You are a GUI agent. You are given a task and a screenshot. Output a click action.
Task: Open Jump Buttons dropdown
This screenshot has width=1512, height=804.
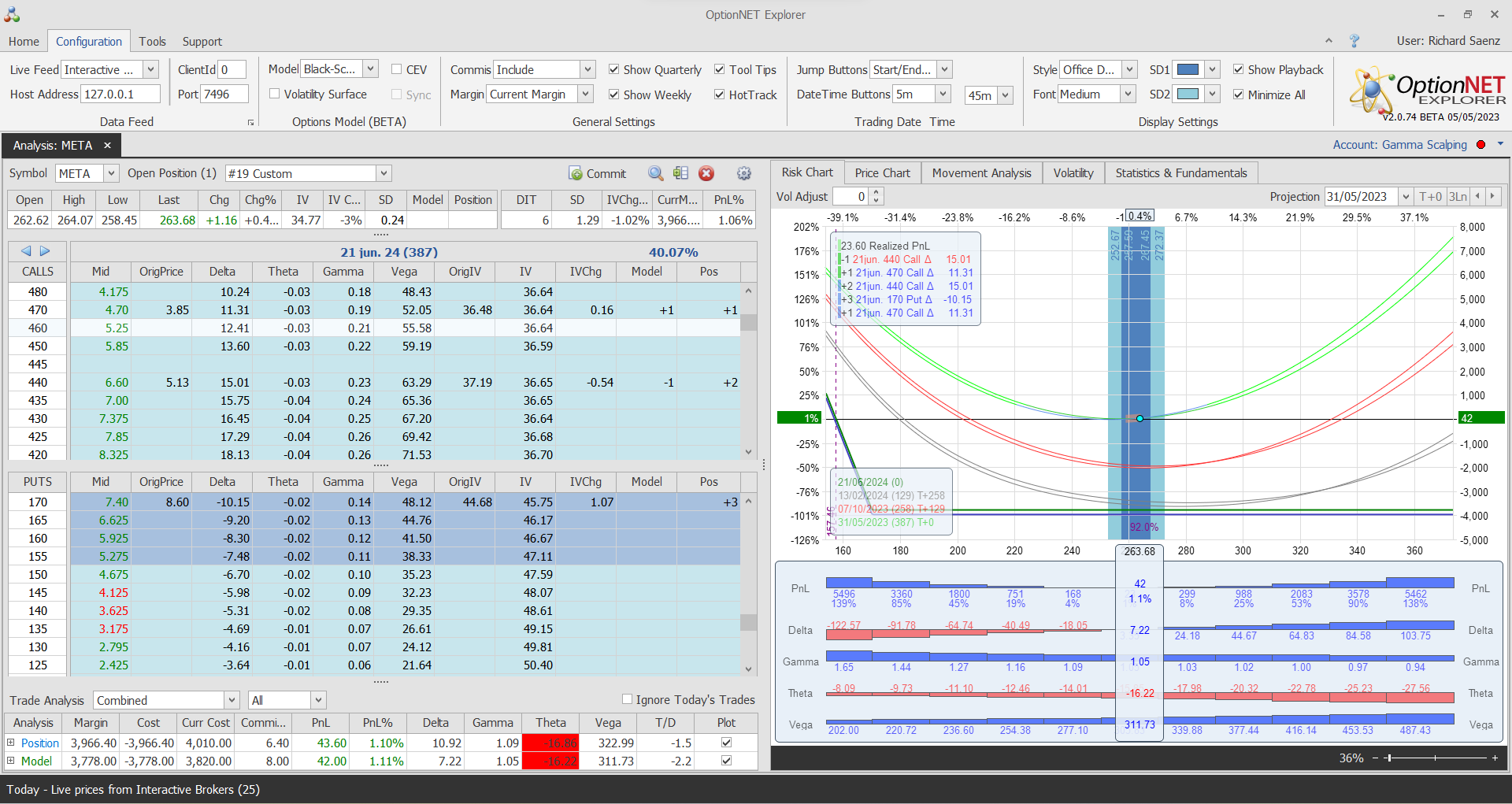click(944, 69)
